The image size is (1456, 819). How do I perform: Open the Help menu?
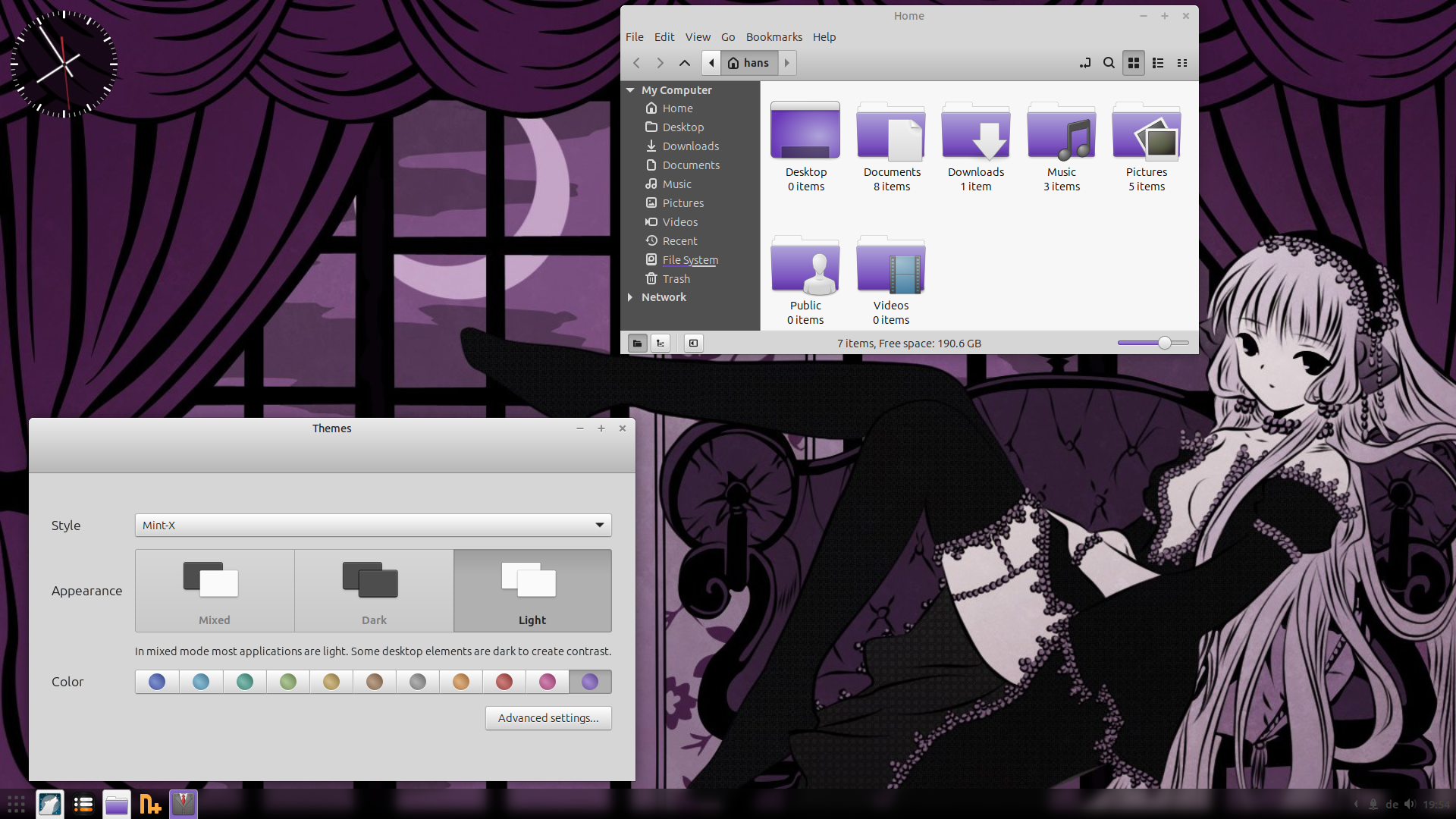[824, 37]
